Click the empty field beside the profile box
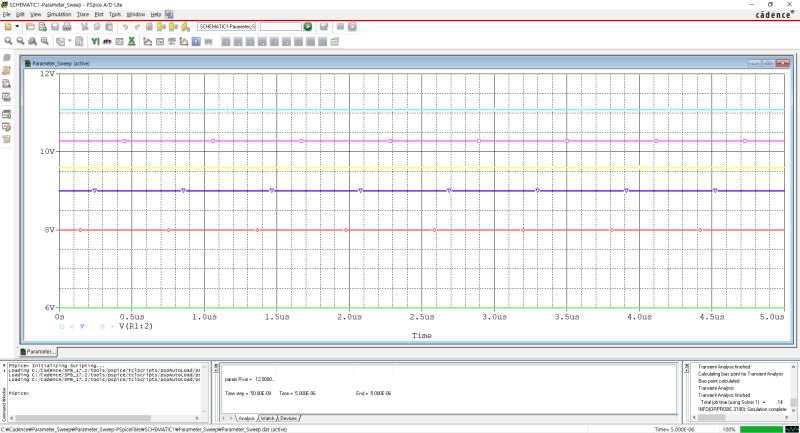Screen dimensions: 800x433 [x=281, y=27]
